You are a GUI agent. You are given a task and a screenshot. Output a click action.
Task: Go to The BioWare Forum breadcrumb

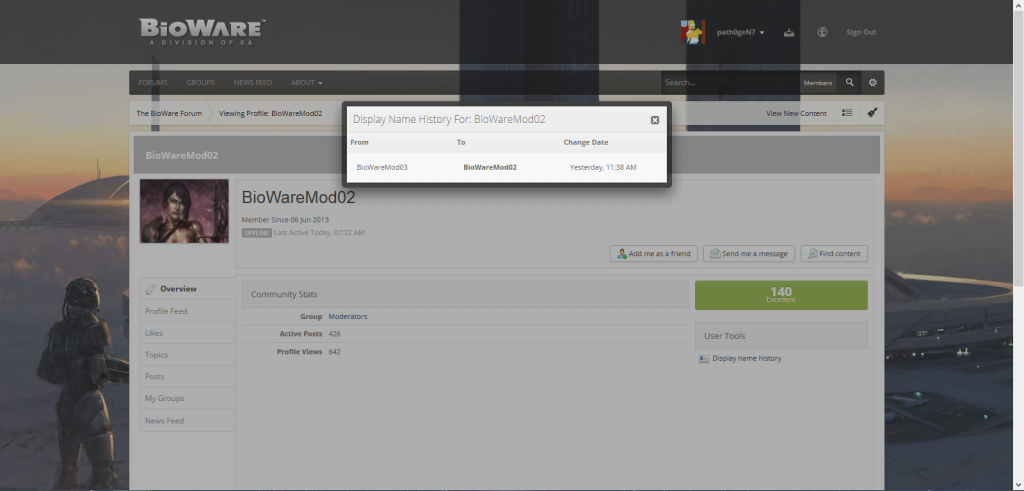pos(169,114)
